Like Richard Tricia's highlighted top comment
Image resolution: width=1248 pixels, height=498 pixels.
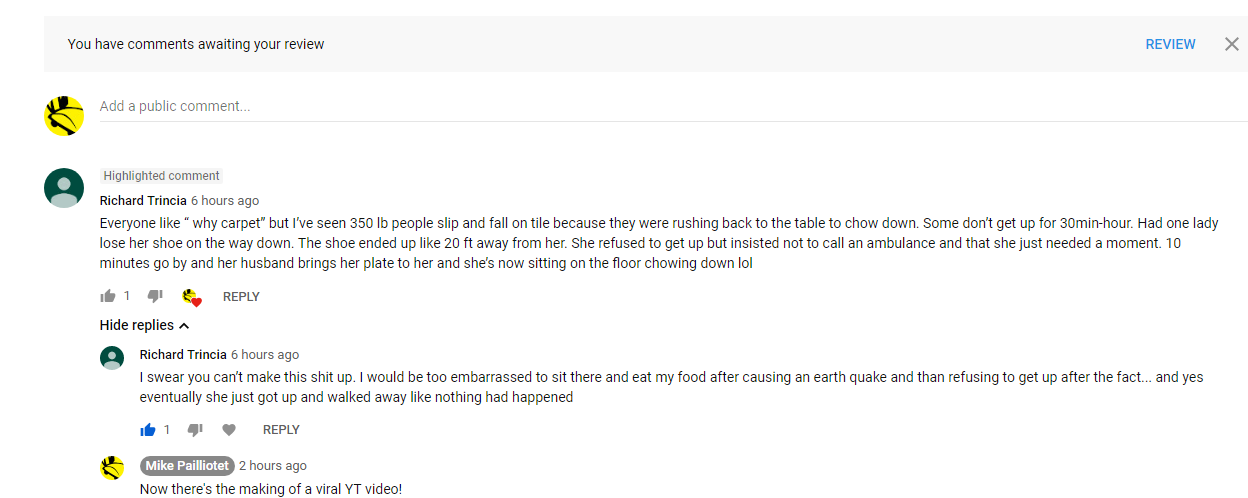tap(108, 296)
